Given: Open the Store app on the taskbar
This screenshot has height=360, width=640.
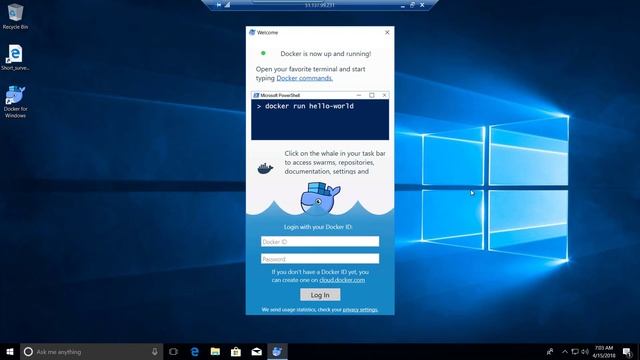Looking at the screenshot, I should pos(236,351).
